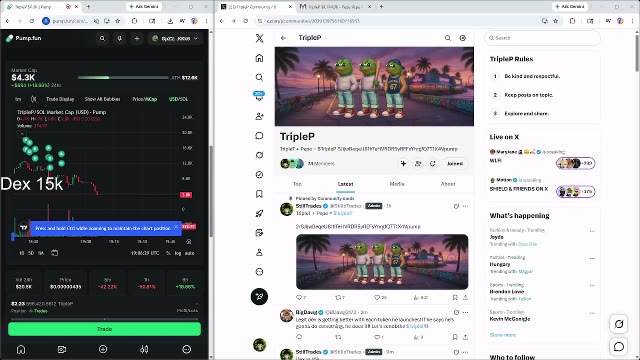The height and width of the screenshot is (360, 640).
Task: Toggle percent scale on the chart
Action: (168, 253)
